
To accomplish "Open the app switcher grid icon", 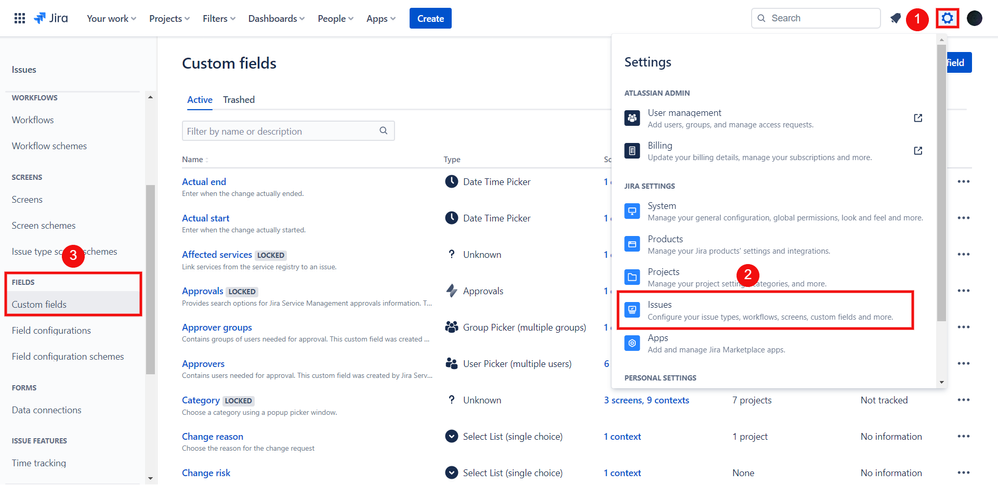I will pos(20,18).
